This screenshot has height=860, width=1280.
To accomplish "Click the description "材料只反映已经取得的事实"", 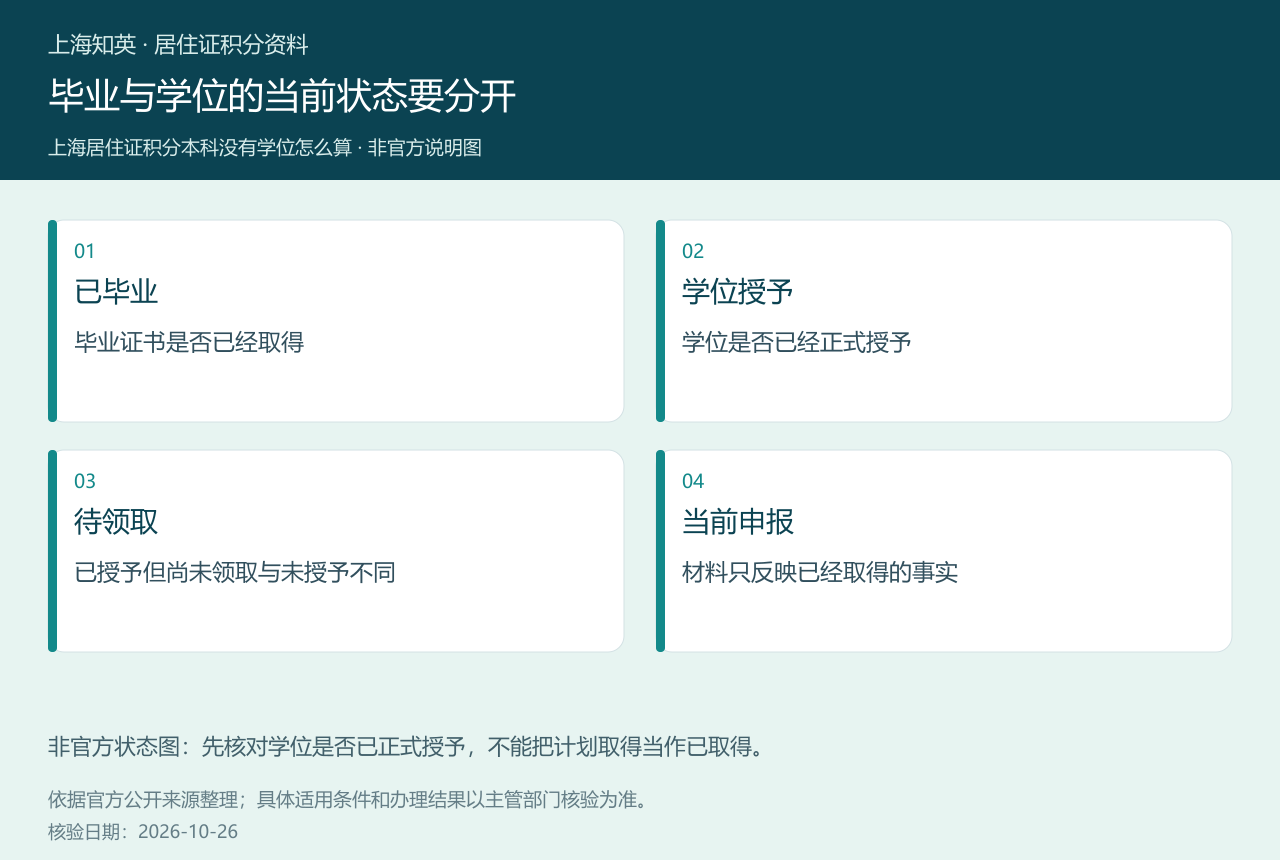I will tap(820, 573).
